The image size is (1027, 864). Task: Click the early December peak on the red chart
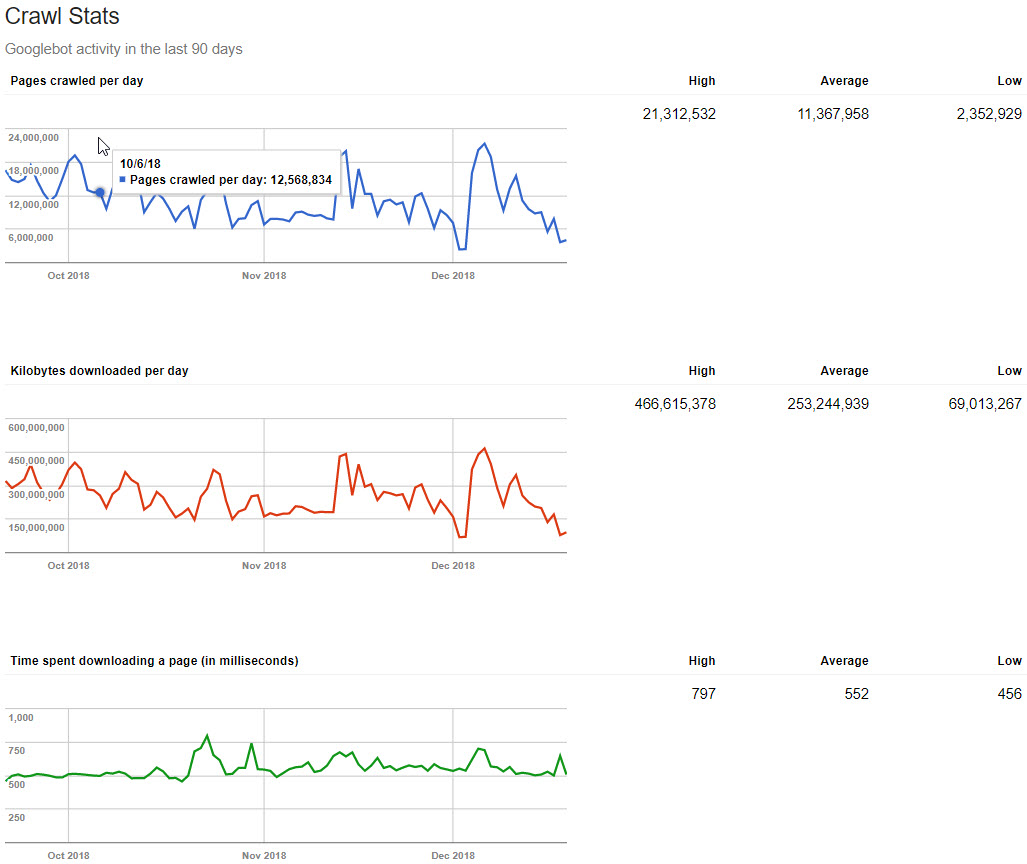(x=484, y=449)
